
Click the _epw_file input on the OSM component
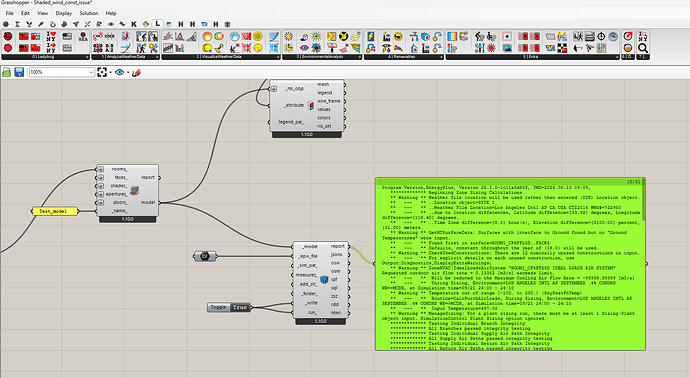308,256
